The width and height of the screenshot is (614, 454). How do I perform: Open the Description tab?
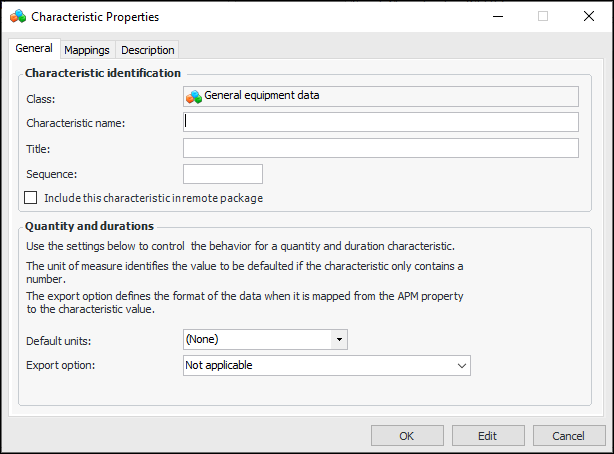tap(148, 50)
